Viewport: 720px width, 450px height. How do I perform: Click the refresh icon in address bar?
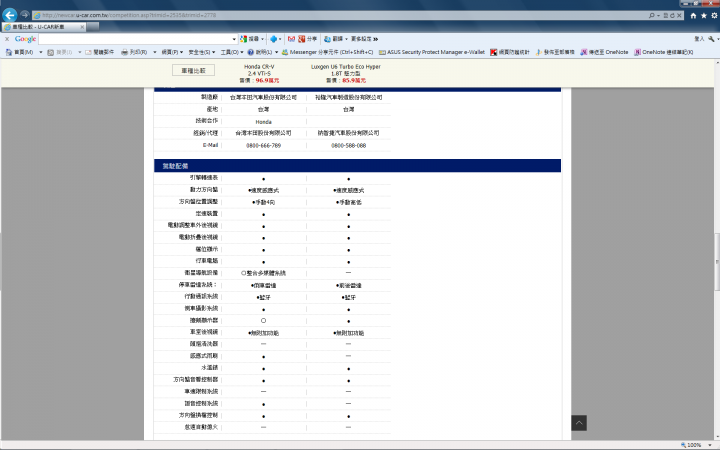tap(672, 15)
